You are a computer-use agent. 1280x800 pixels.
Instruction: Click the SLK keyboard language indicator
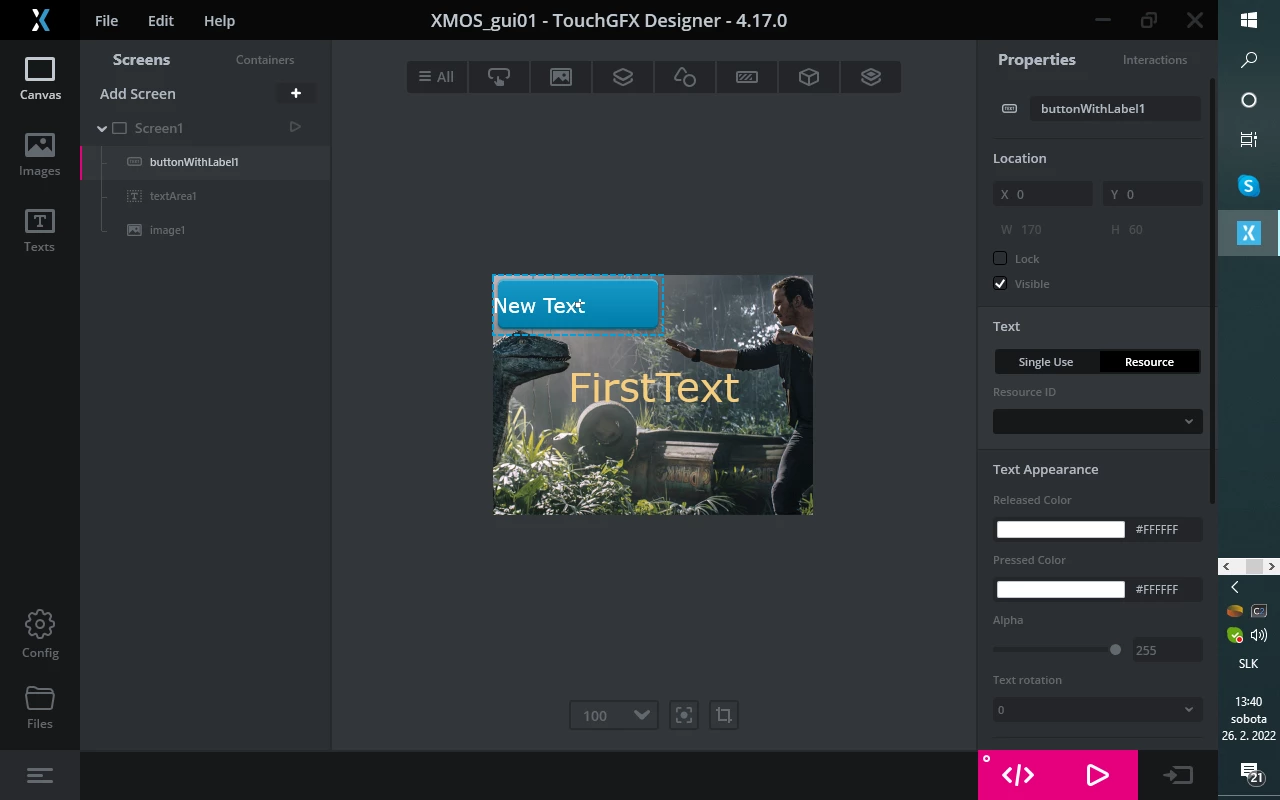coord(1249,663)
